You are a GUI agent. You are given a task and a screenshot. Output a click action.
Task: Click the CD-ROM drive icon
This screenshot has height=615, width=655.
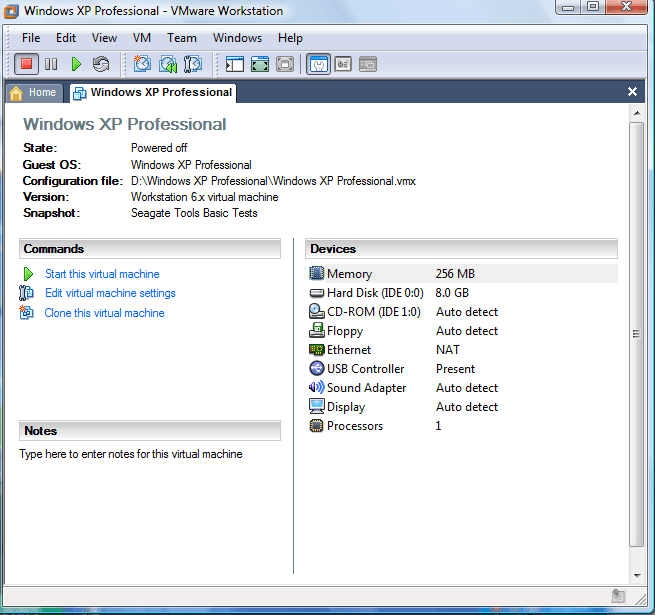pos(317,311)
